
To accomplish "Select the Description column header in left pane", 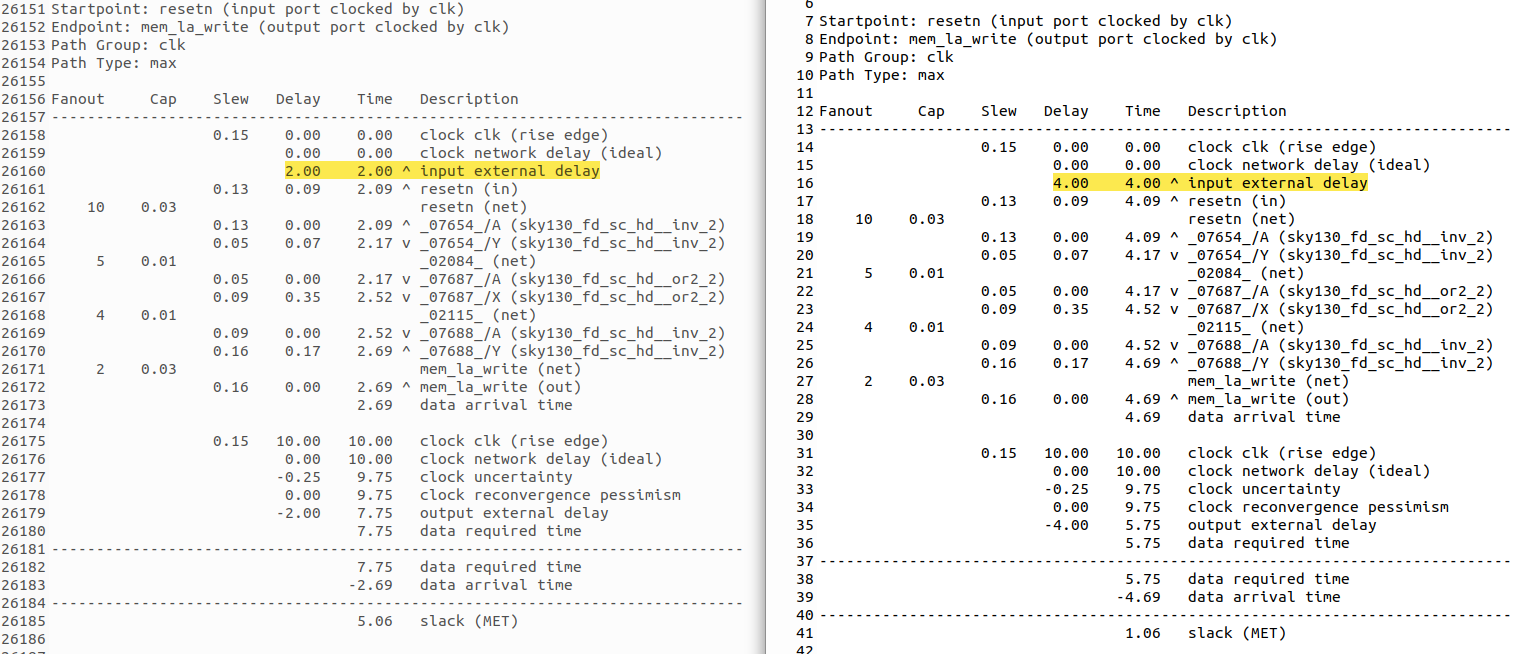I will (469, 99).
